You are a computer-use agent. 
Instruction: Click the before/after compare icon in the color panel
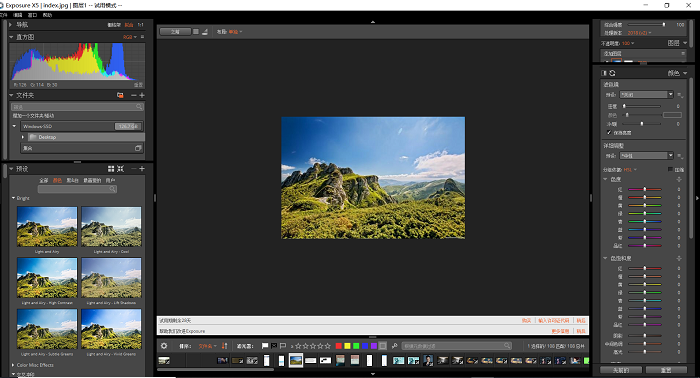pyautogui.click(x=604, y=73)
